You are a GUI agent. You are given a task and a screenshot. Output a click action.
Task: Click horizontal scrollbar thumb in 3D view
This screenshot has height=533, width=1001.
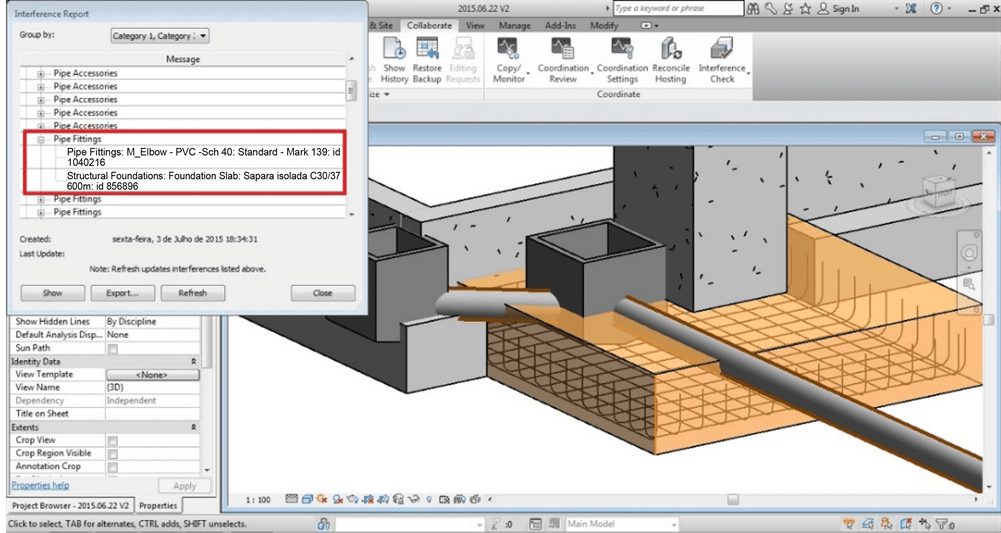(x=733, y=499)
